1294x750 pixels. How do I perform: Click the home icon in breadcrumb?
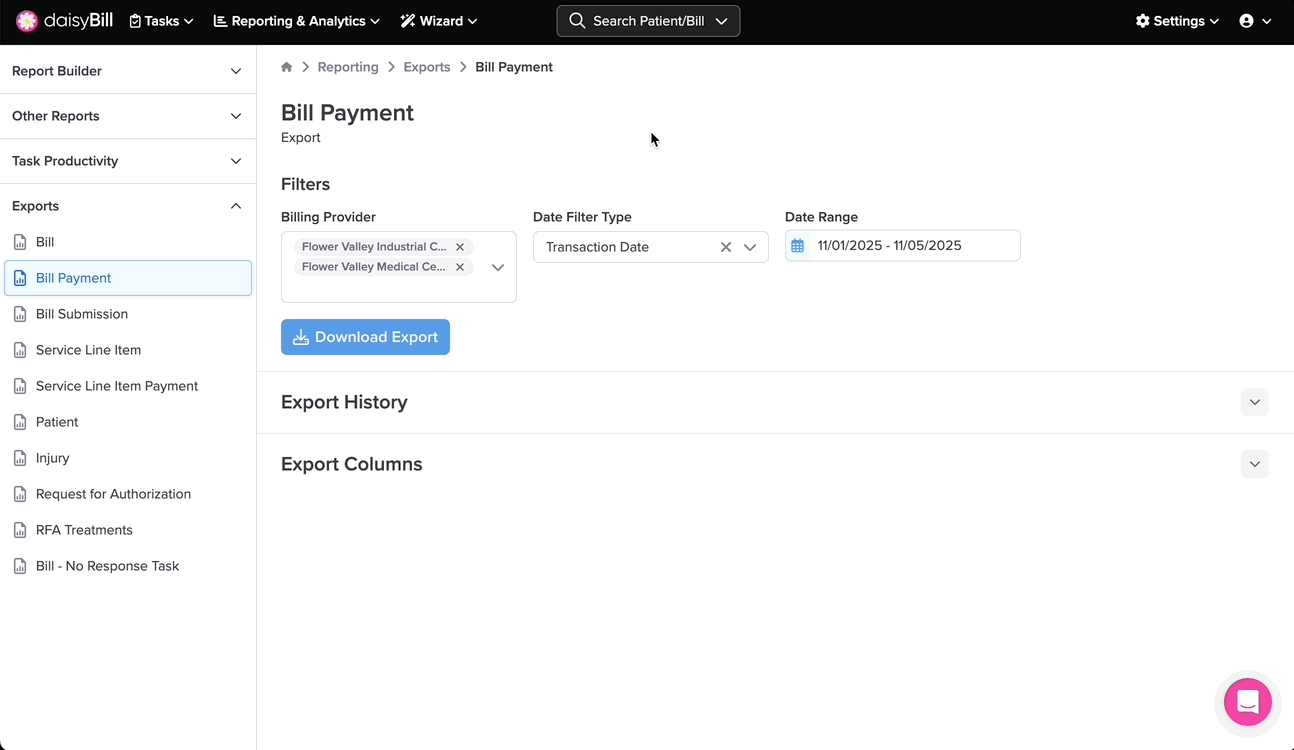tap(287, 67)
